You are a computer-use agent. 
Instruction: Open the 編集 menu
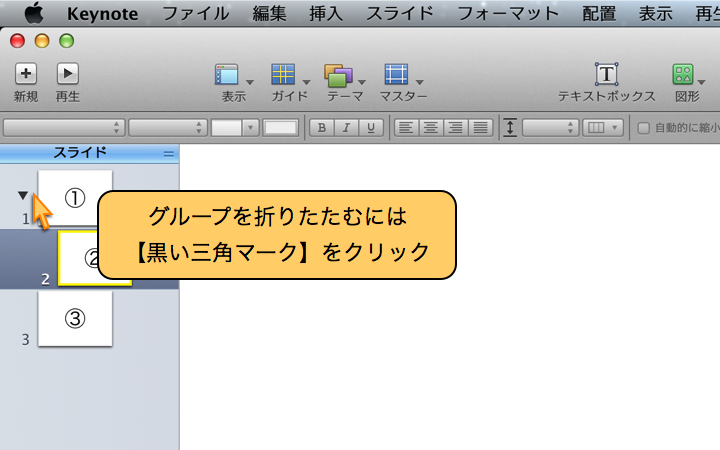tap(269, 13)
